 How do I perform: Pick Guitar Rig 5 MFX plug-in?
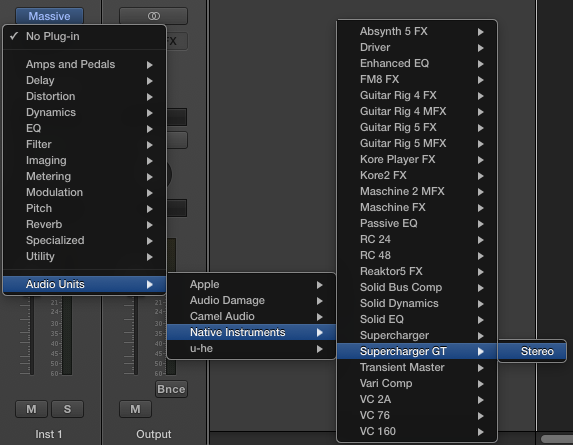[x=417, y=144]
